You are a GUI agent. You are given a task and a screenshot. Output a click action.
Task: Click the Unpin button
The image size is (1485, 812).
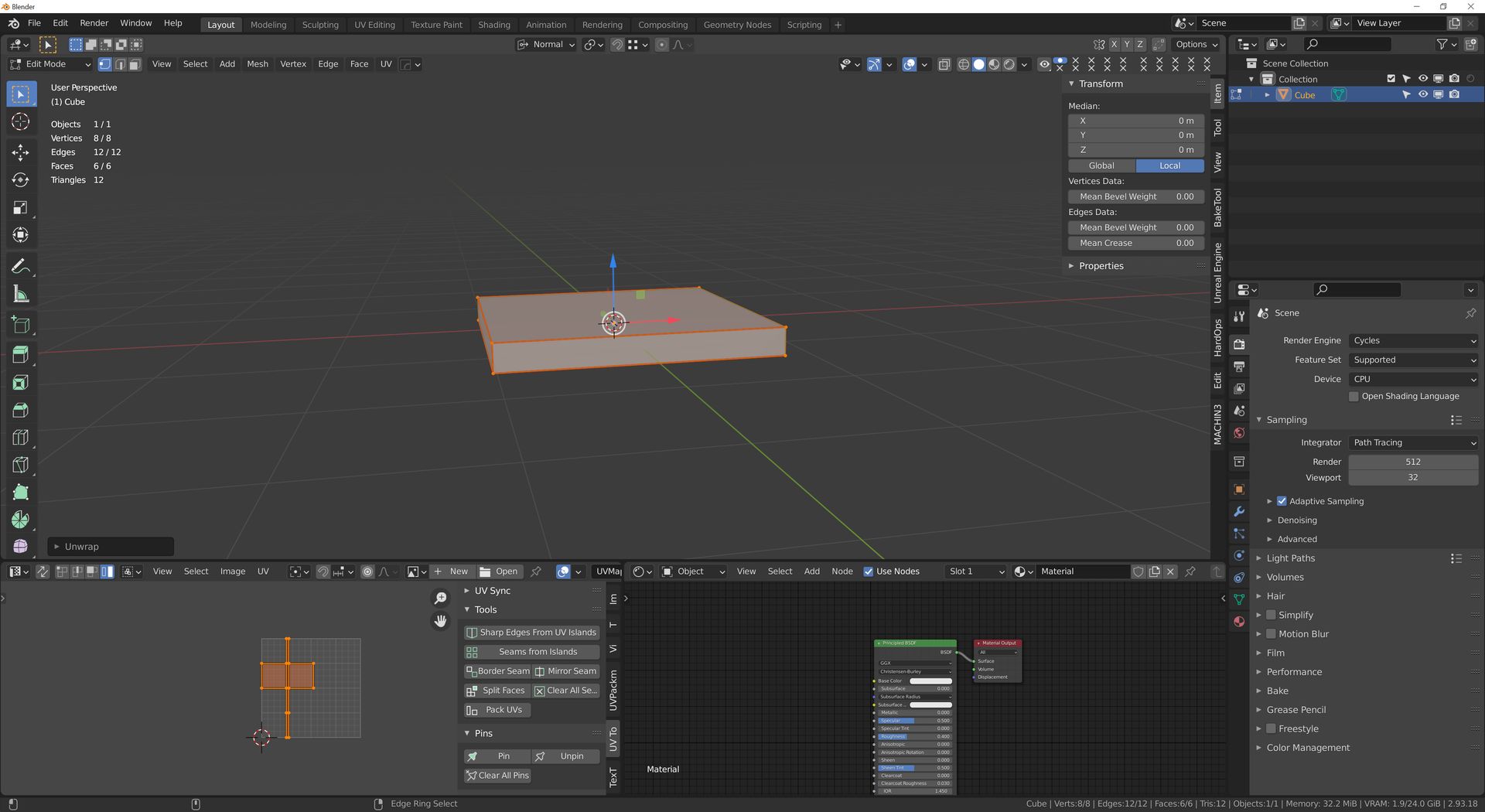[x=566, y=756]
